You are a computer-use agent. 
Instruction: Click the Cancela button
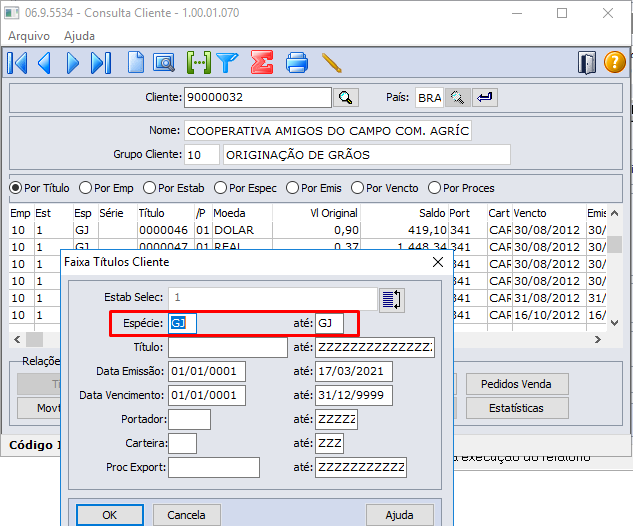tap(187, 515)
